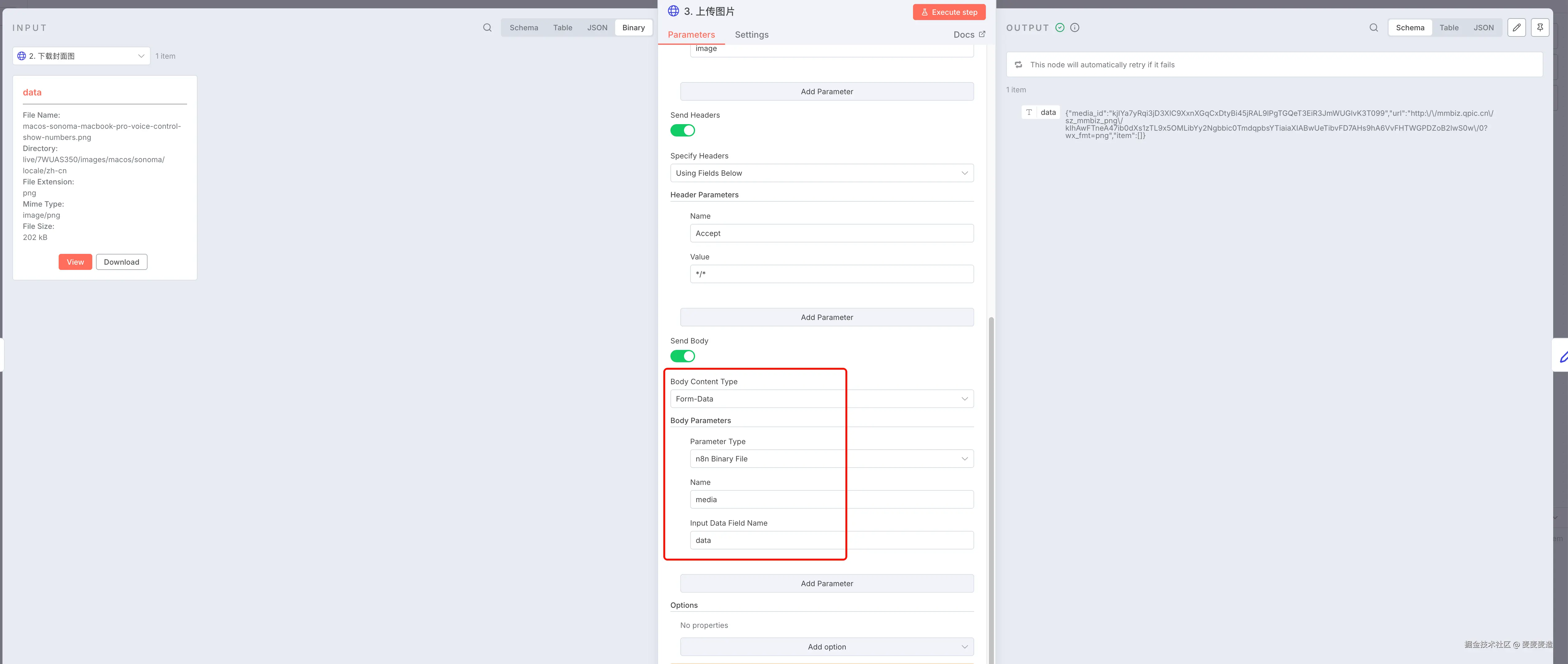The image size is (1568, 664).
Task: Click the Input Data Field Name field
Action: pos(831,540)
